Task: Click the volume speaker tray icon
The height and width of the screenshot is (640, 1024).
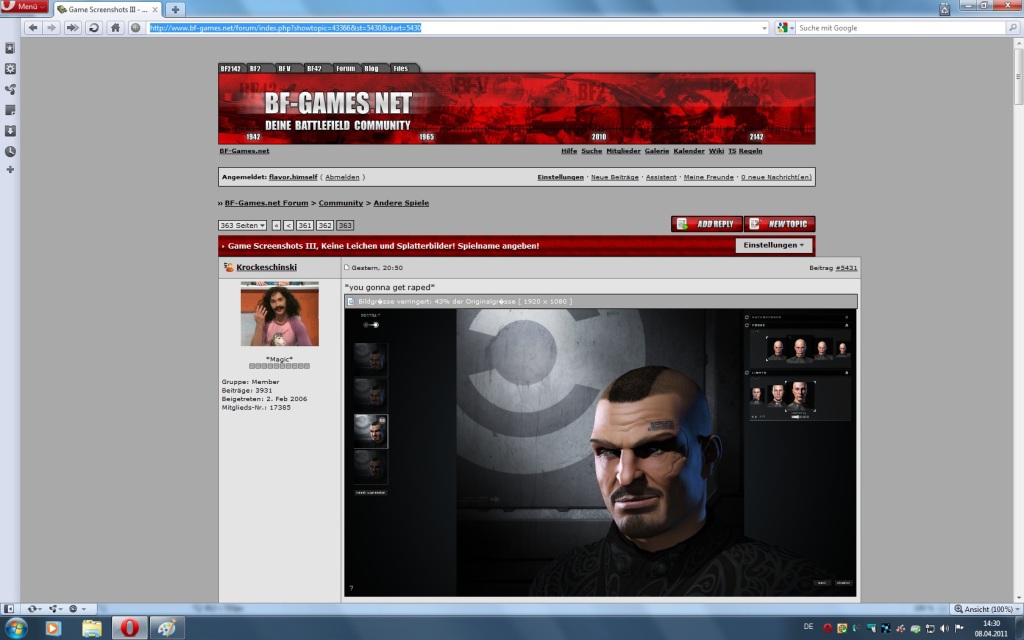Action: pos(944,628)
